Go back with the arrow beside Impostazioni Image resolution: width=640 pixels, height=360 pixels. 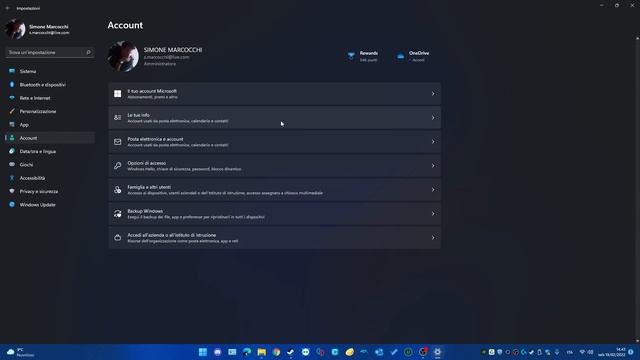pos(7,8)
